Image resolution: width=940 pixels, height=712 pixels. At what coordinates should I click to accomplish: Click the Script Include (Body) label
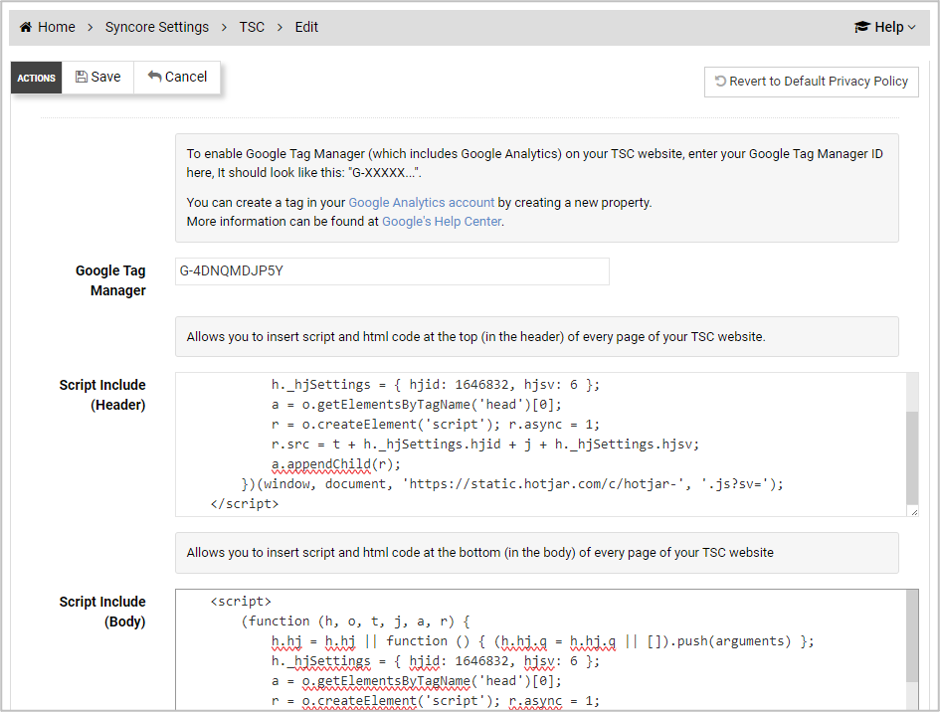coord(103,611)
